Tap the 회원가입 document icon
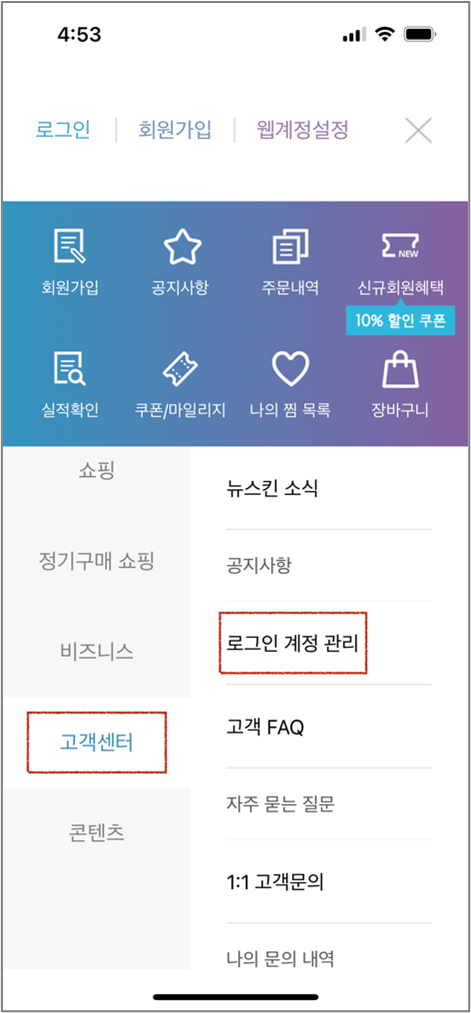This screenshot has width=471, height=1013. [70, 247]
